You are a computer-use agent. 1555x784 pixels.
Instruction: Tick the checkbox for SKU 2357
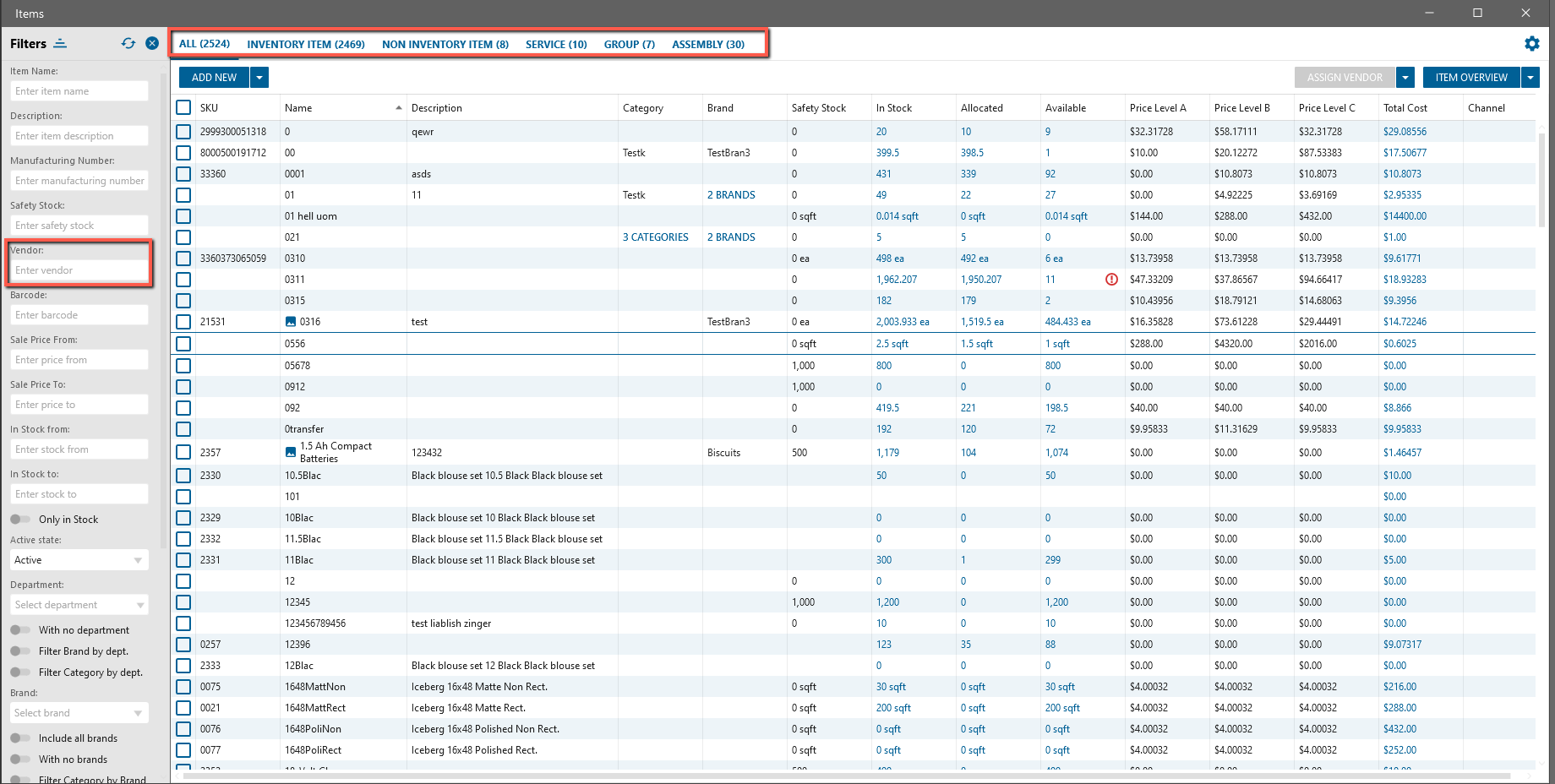tap(183, 453)
